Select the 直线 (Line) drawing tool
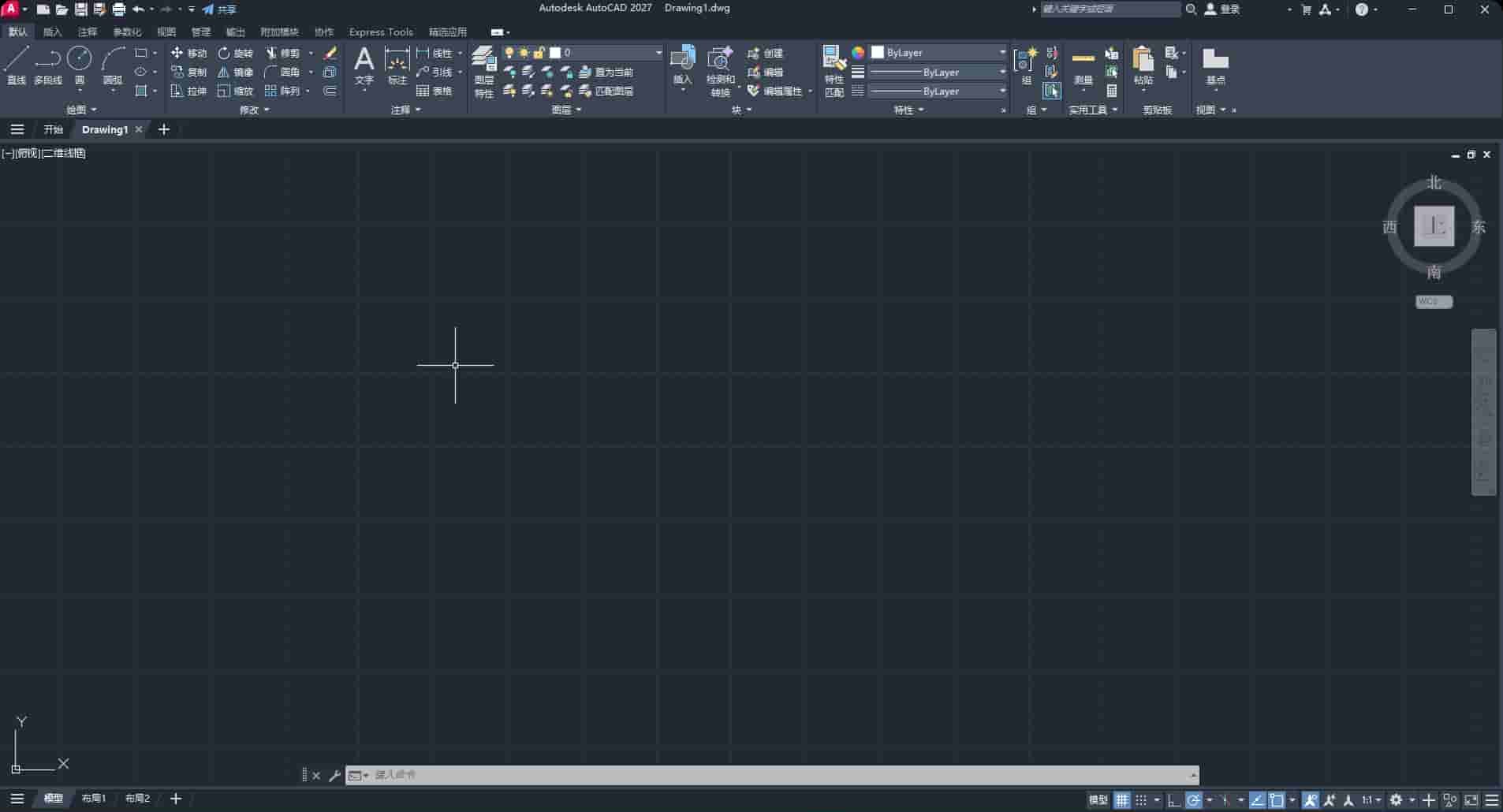The width and height of the screenshot is (1503, 812). (15, 67)
